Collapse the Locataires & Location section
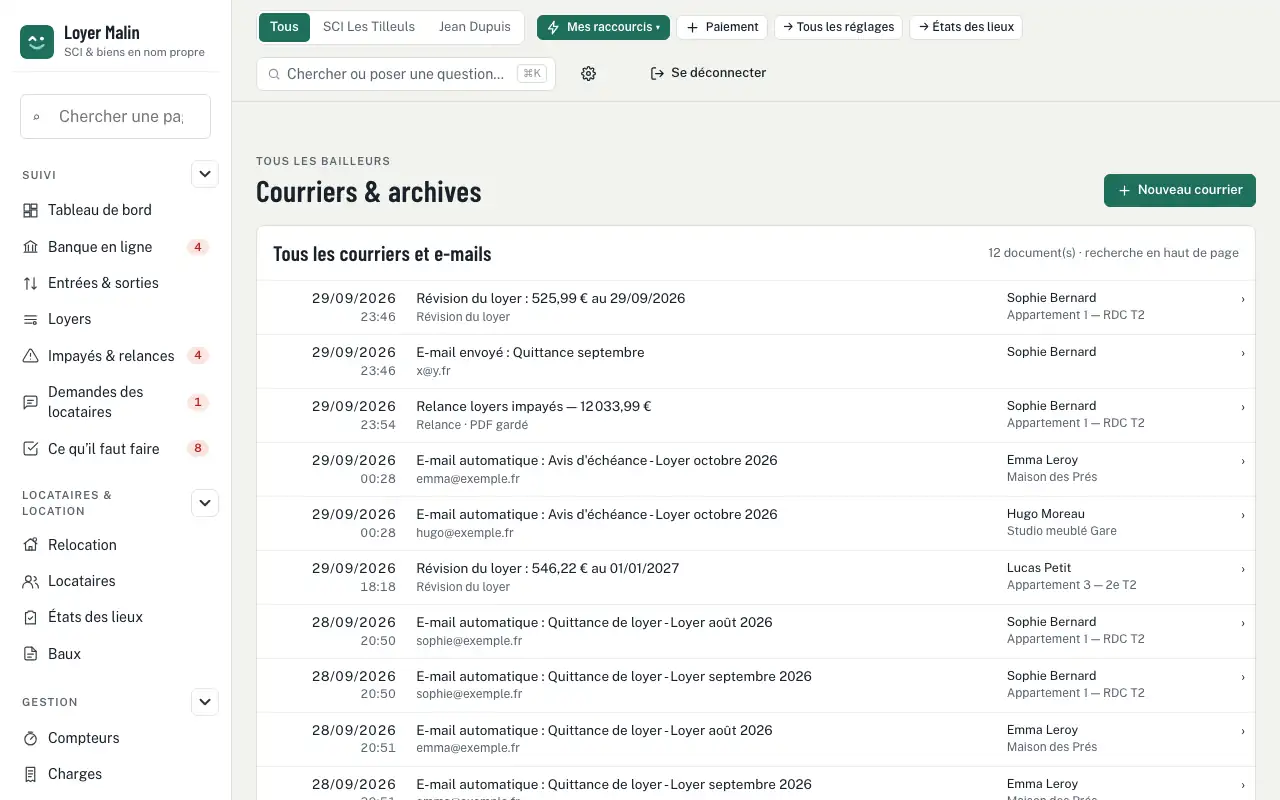Screen dimensions: 1280x800 [x=205, y=503]
